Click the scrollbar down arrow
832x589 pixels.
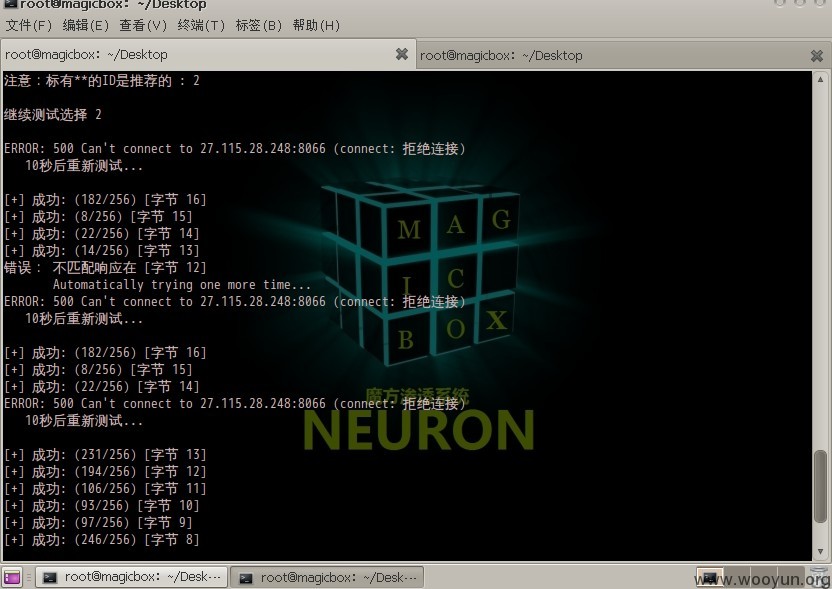[820, 552]
